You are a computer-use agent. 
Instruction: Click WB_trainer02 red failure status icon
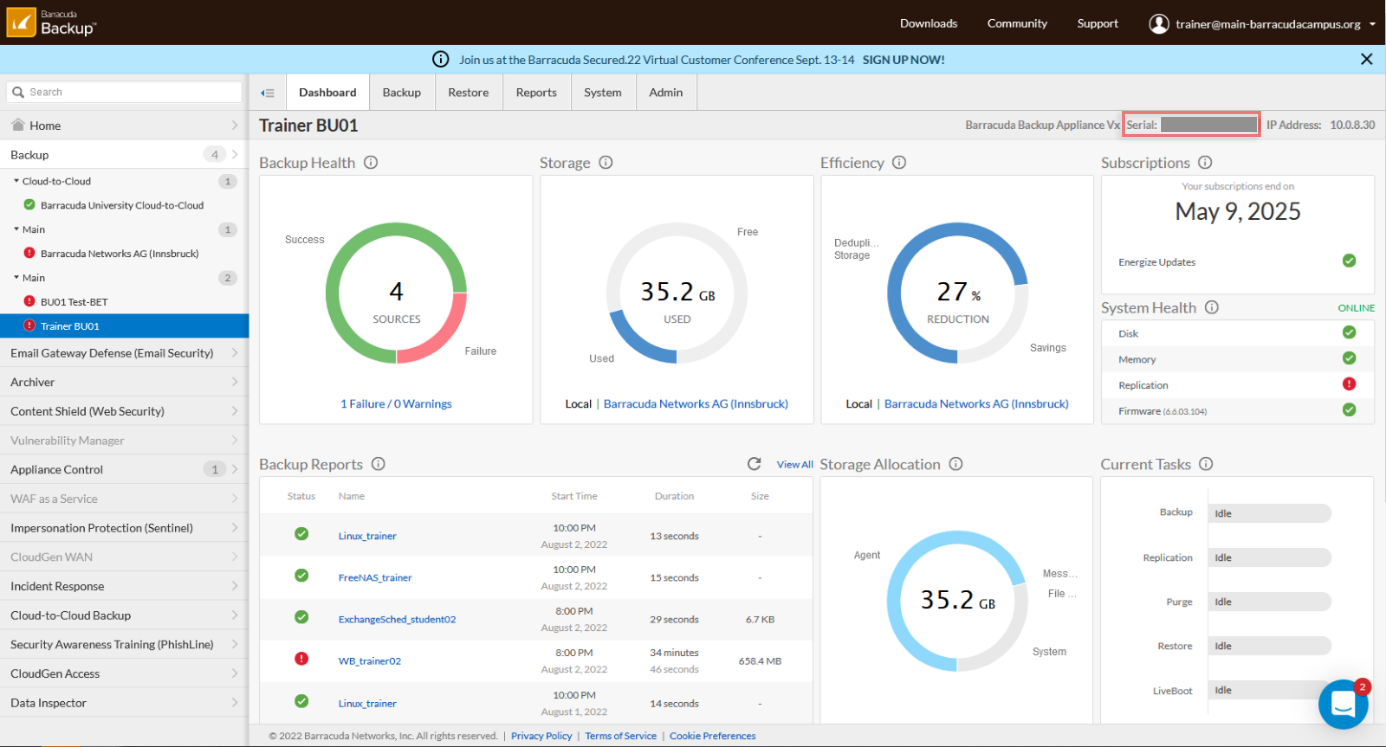(x=301, y=659)
